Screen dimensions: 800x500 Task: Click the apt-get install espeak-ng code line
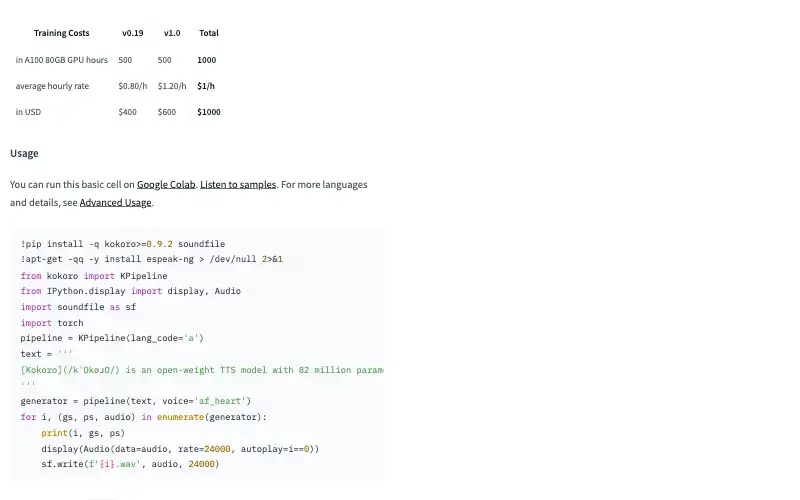[x=152, y=259]
